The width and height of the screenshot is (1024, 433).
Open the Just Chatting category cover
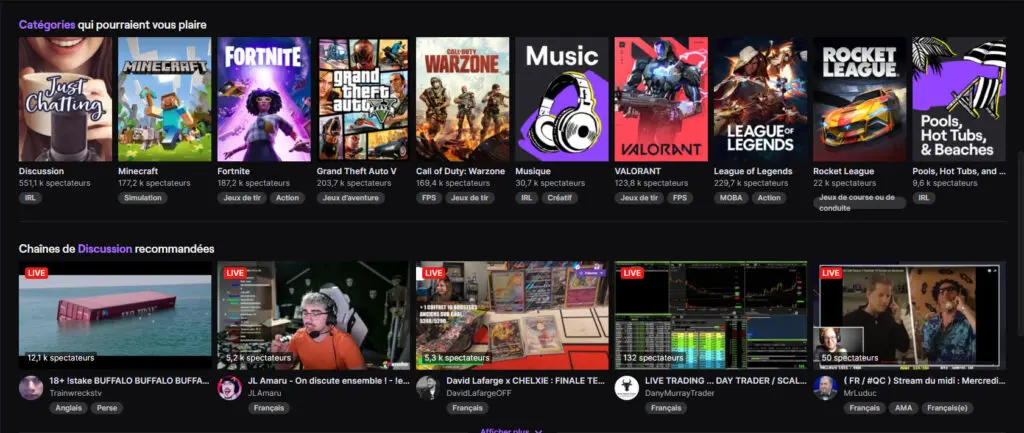coord(65,99)
